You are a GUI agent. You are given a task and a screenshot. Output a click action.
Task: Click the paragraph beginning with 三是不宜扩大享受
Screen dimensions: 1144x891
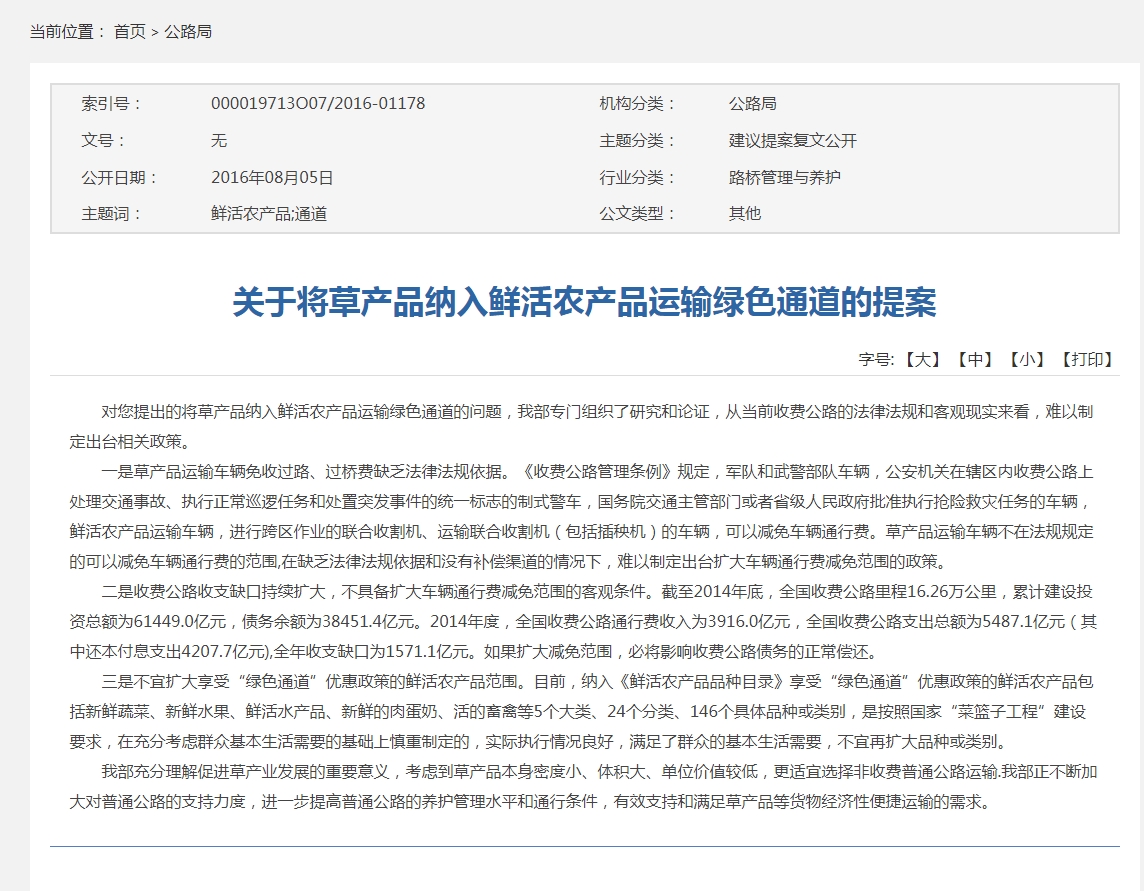(x=584, y=712)
